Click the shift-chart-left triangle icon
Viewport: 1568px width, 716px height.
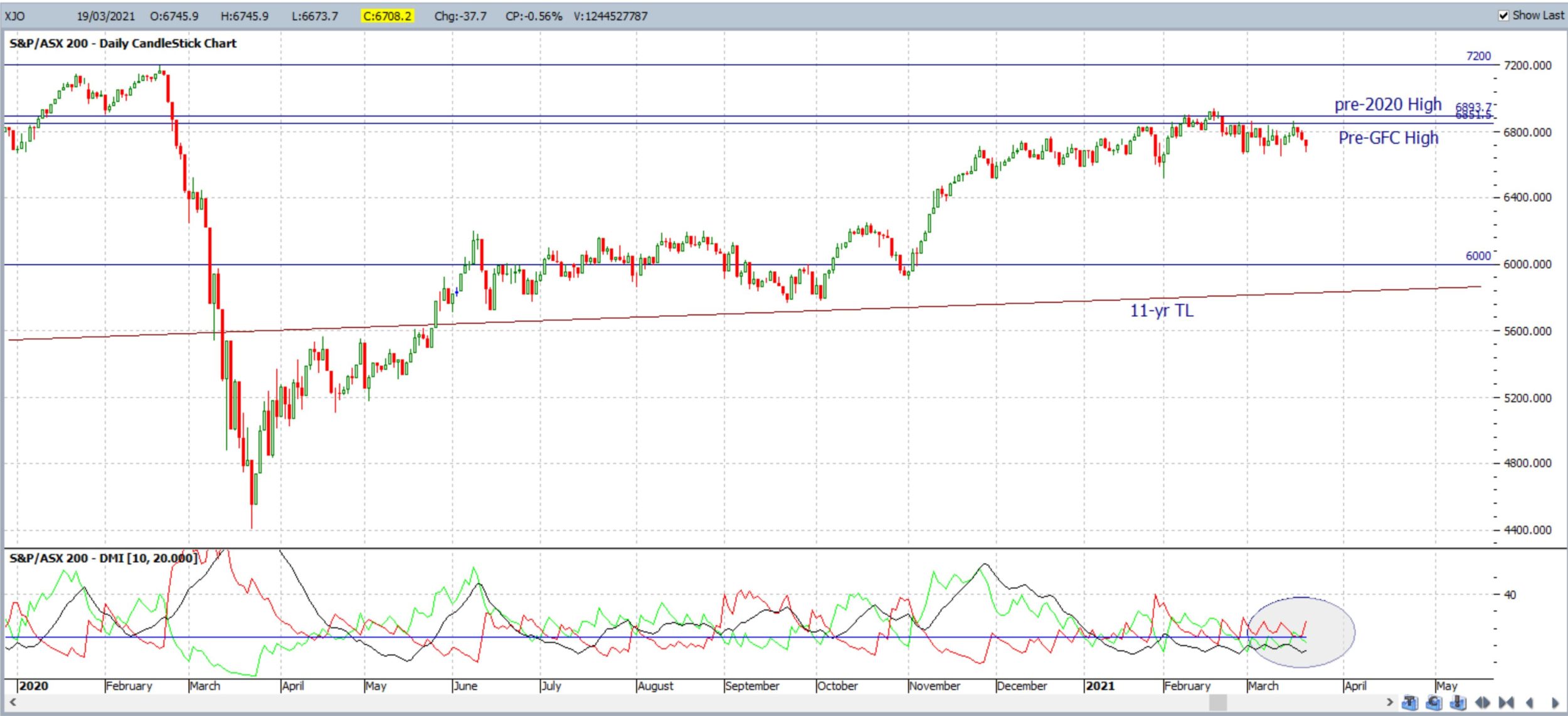1530,702
